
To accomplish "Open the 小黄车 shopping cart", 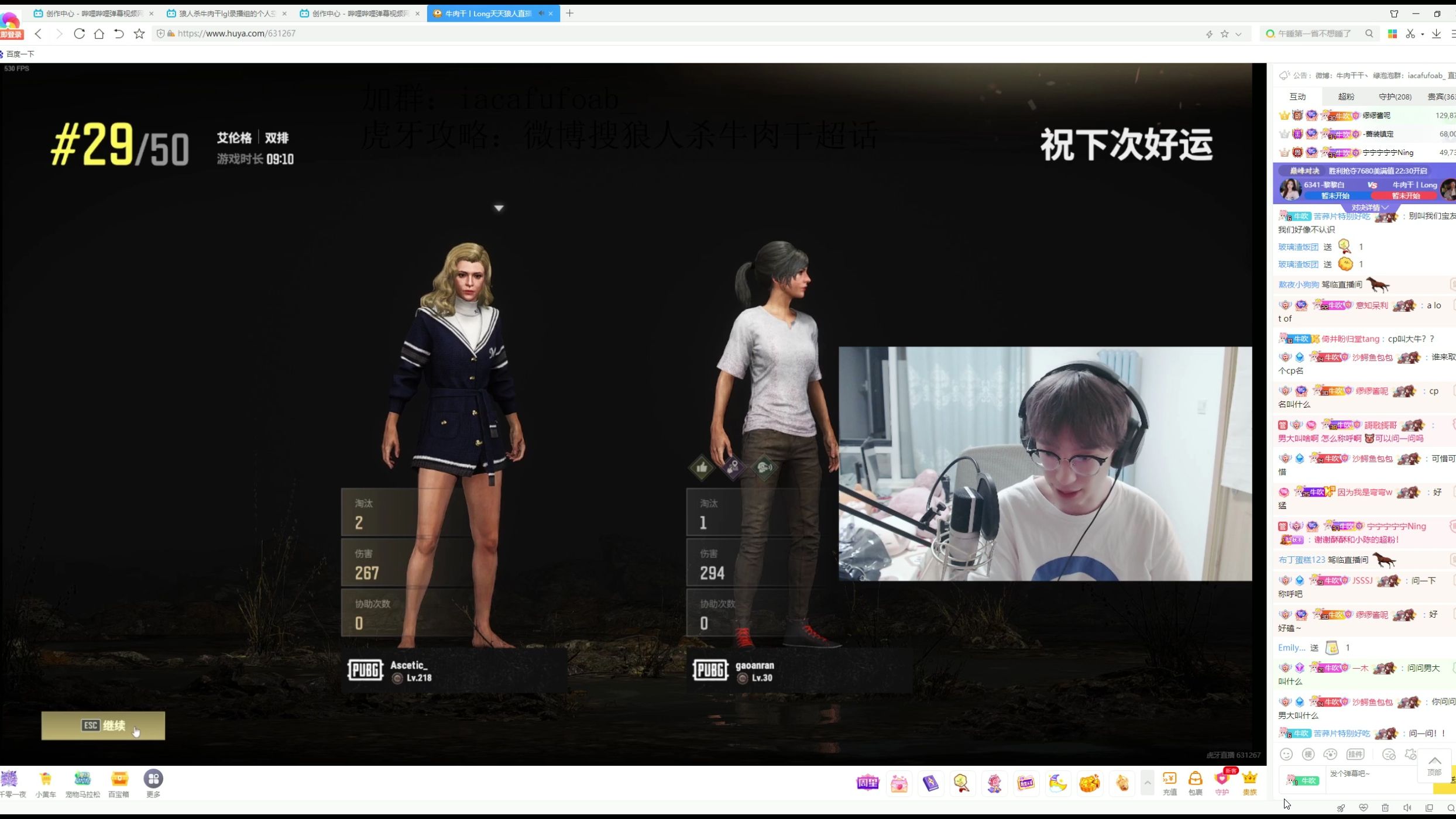I will [46, 784].
